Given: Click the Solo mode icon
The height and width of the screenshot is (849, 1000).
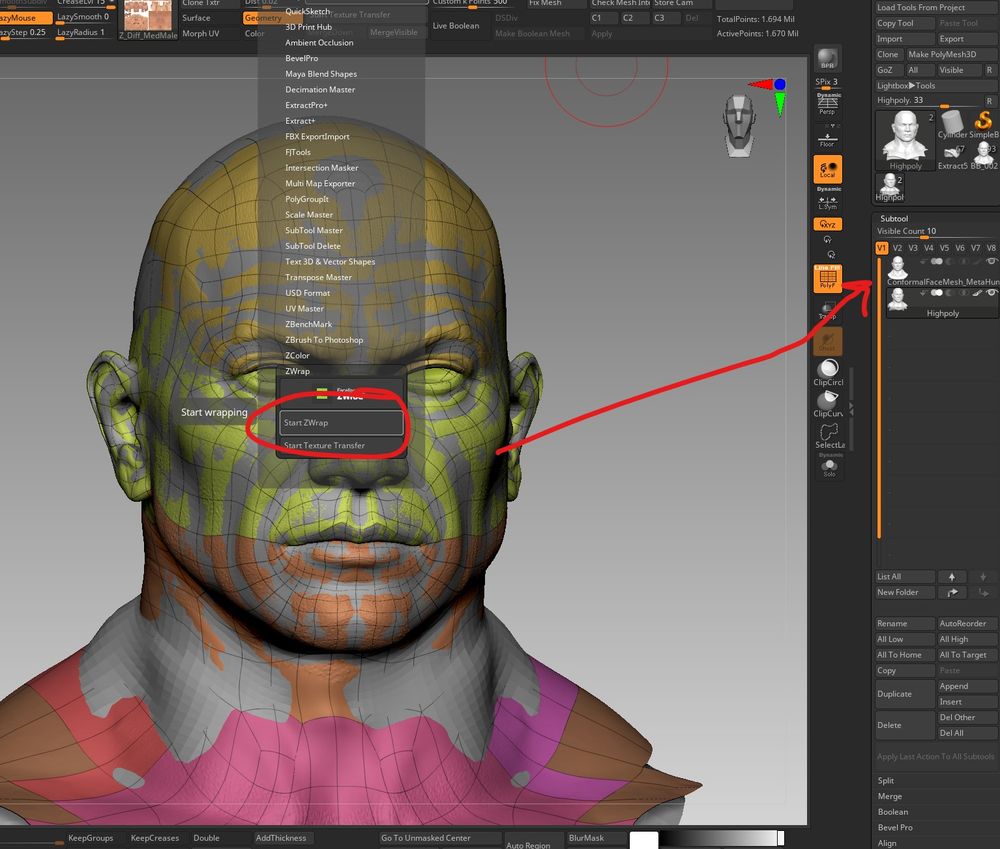Looking at the screenshot, I should pyautogui.click(x=829, y=468).
